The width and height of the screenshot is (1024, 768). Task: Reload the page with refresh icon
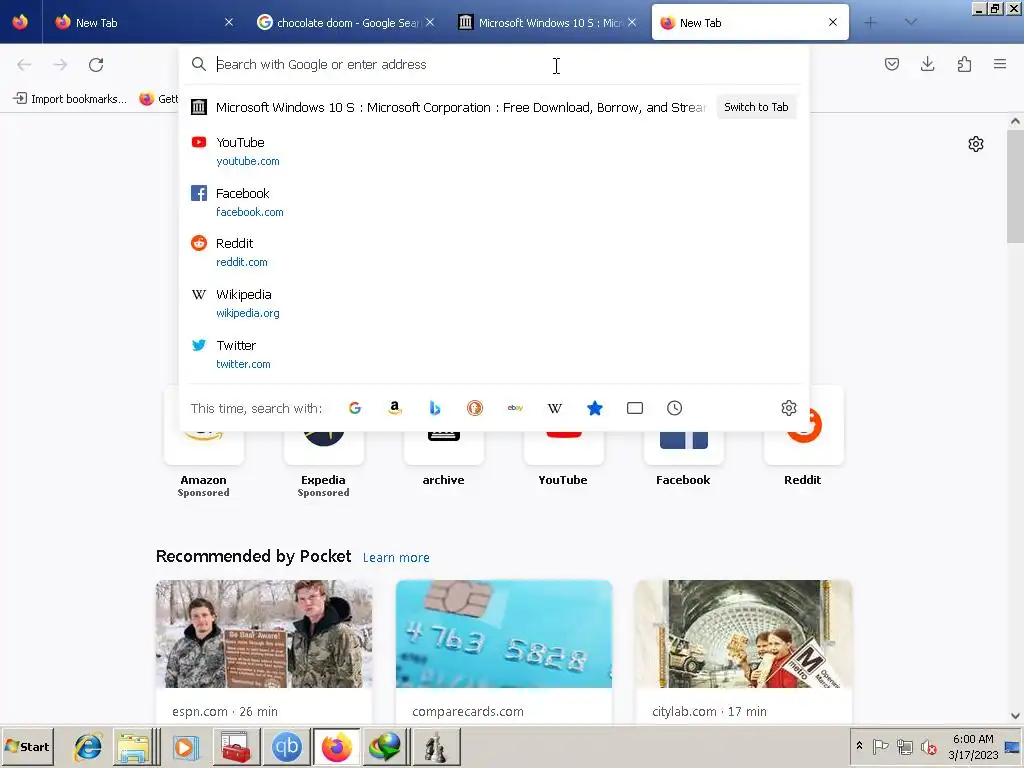coord(96,65)
